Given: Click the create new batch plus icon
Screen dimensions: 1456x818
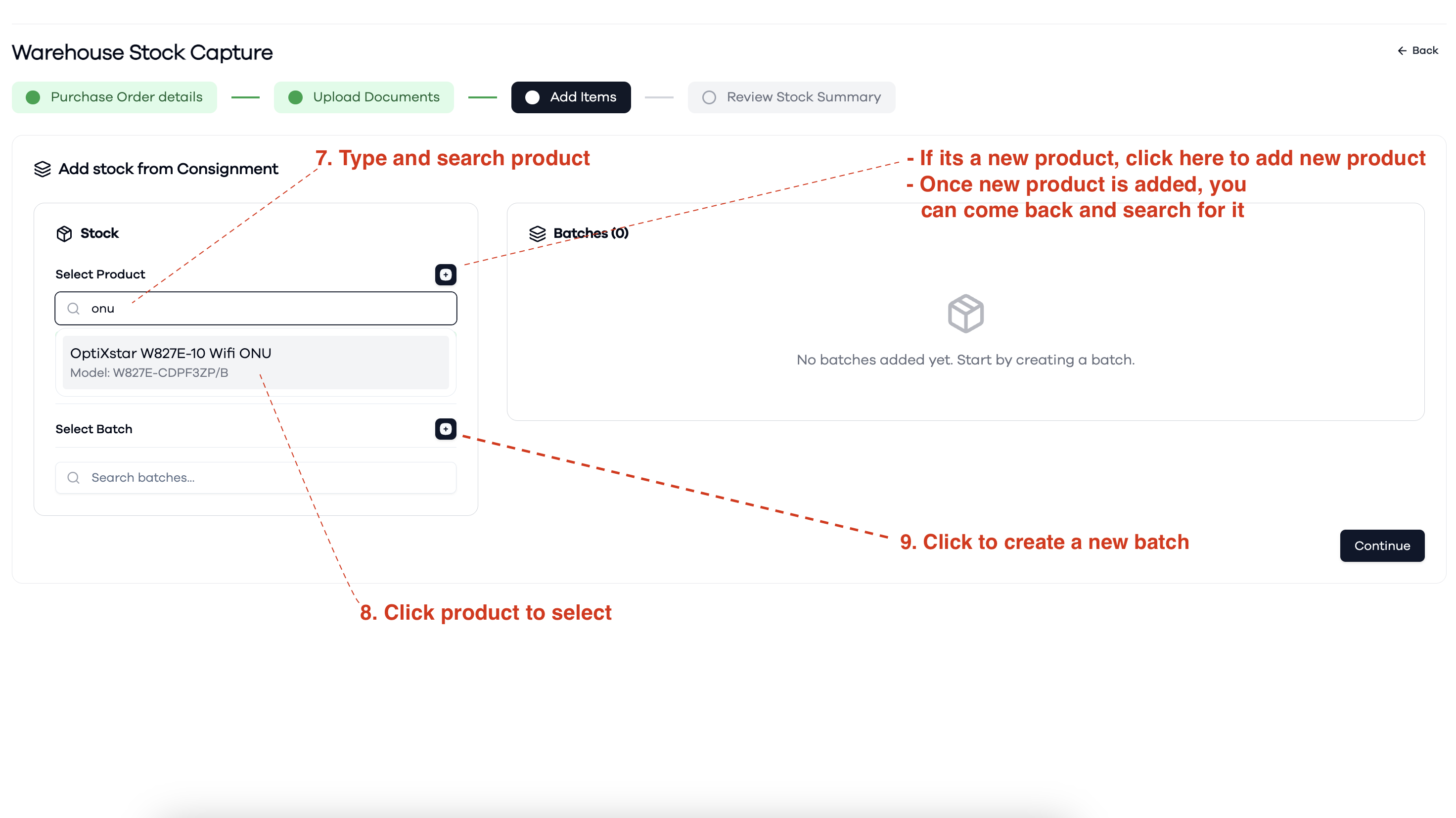Looking at the screenshot, I should (446, 429).
